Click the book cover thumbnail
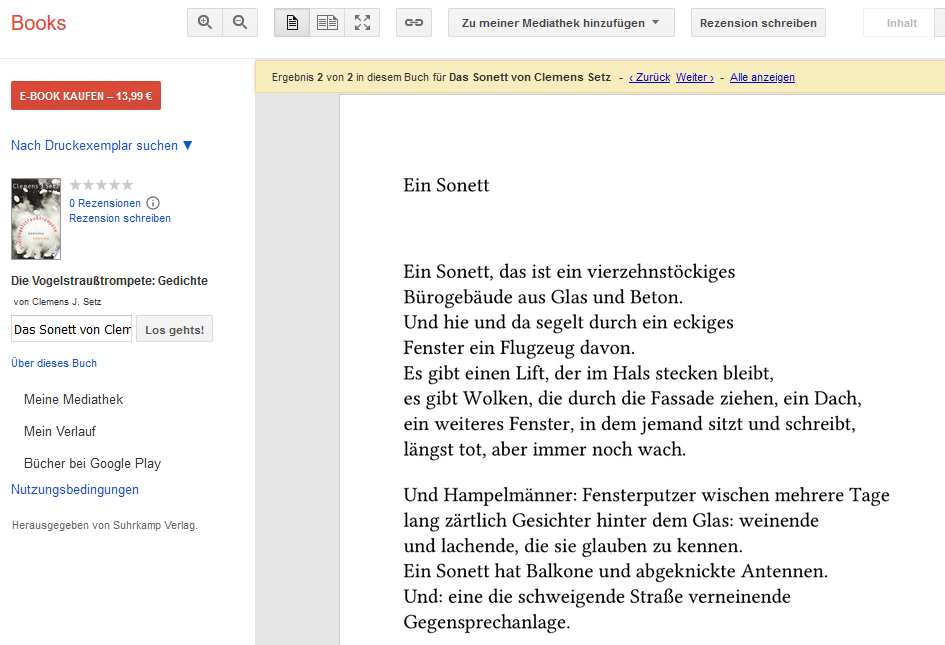The width and height of the screenshot is (945, 645). (x=36, y=219)
